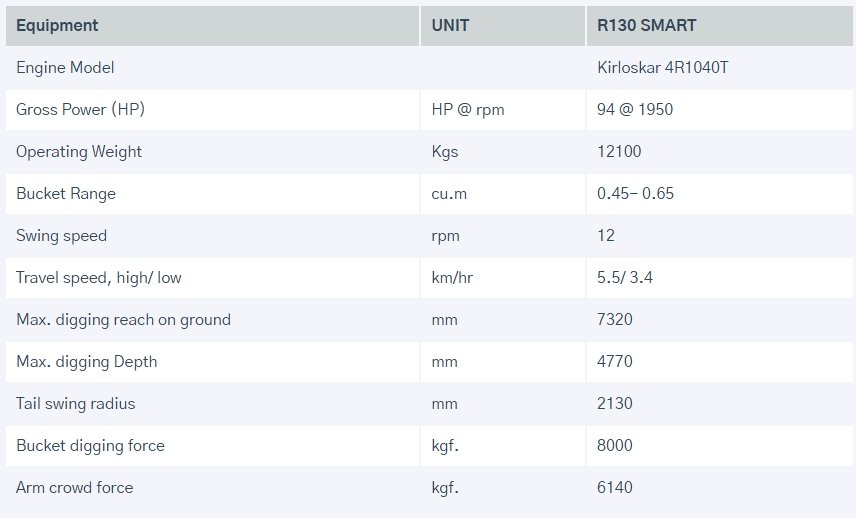Select the 5.5/ 3.4 travel speed value

click(x=625, y=278)
